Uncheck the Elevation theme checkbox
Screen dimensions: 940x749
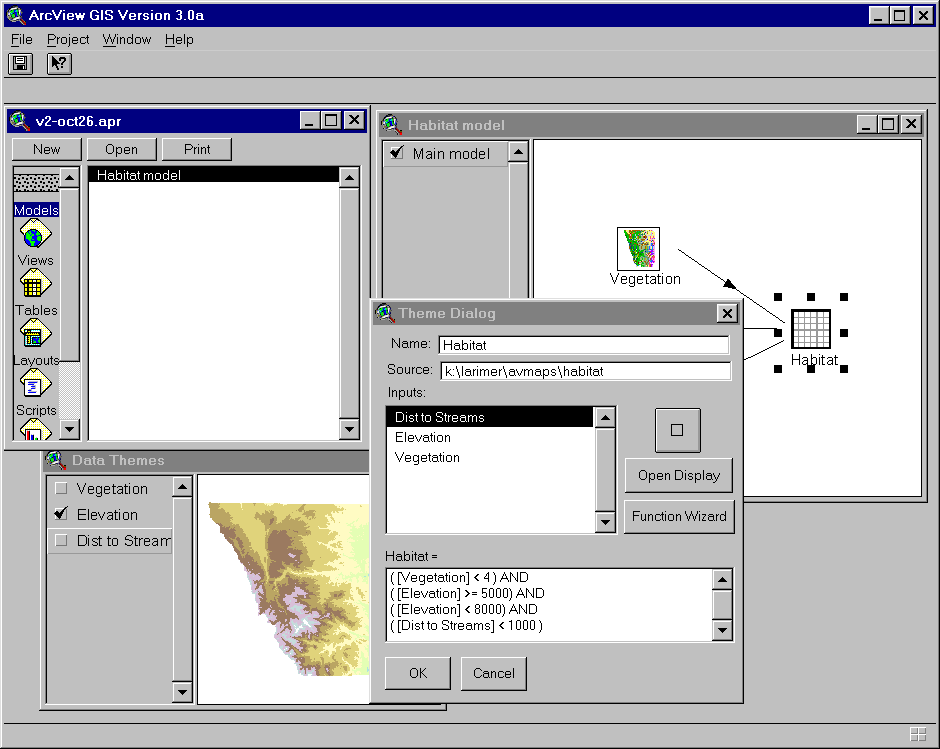tap(62, 515)
